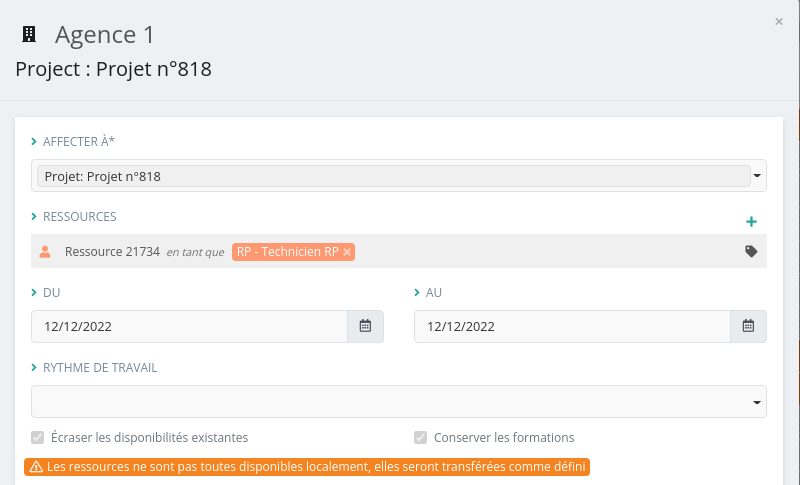Click the Écraser les disponibilités existantes label

[149, 438]
